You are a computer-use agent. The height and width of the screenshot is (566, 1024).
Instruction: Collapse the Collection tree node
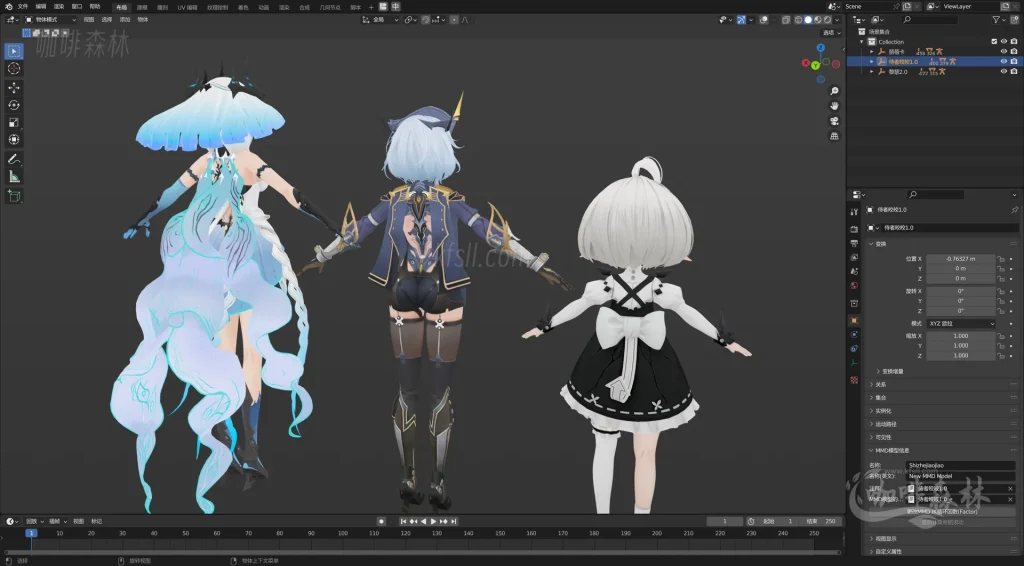[x=862, y=41]
